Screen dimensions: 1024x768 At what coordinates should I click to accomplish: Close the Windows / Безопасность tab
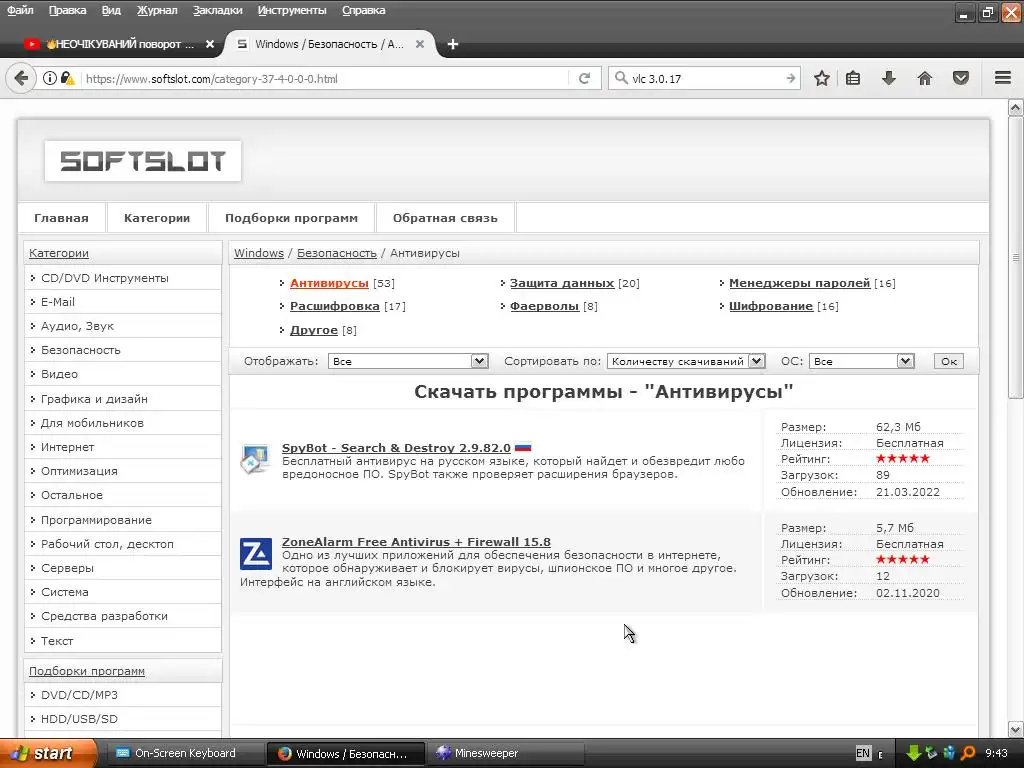coord(420,44)
